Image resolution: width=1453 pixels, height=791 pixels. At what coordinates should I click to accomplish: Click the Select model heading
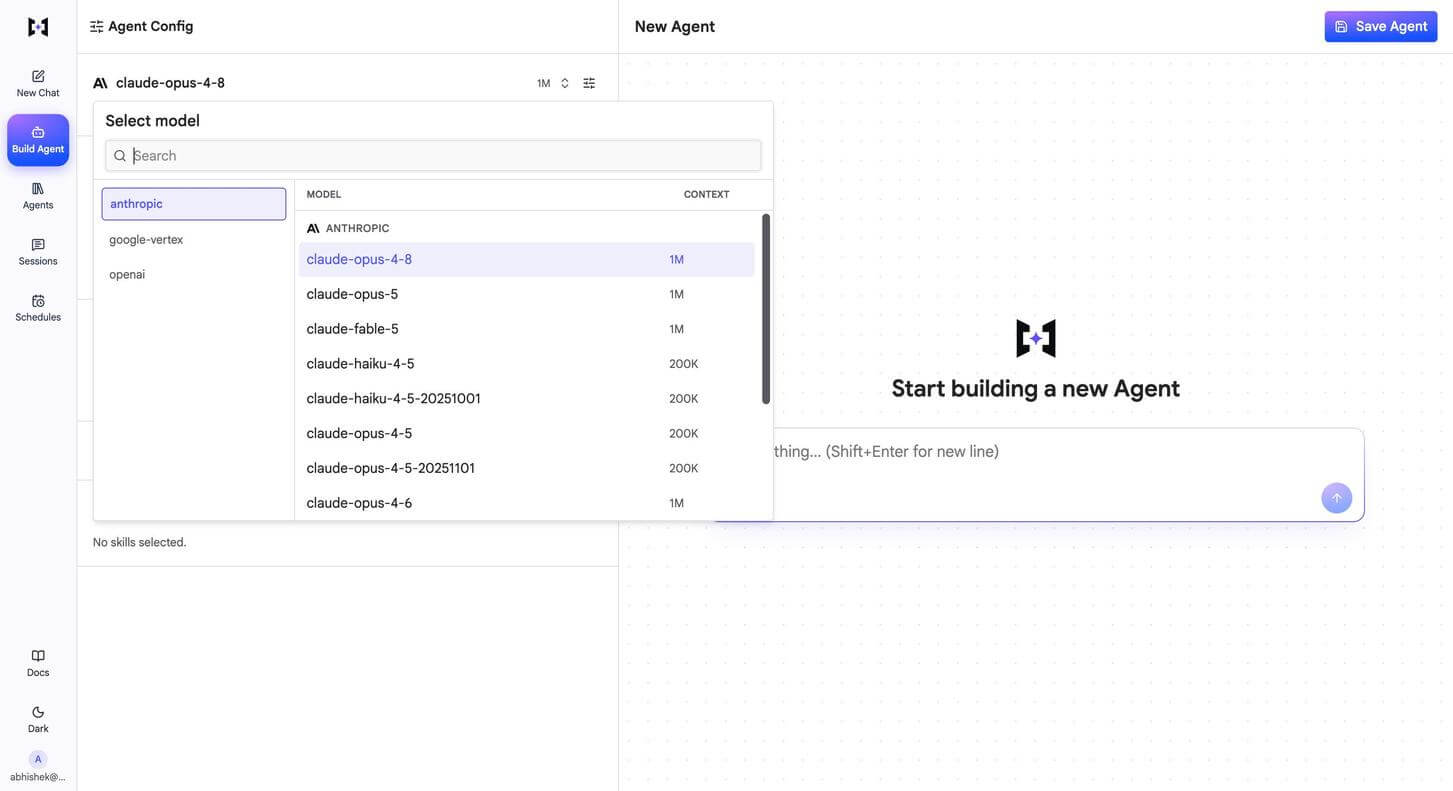tap(153, 121)
